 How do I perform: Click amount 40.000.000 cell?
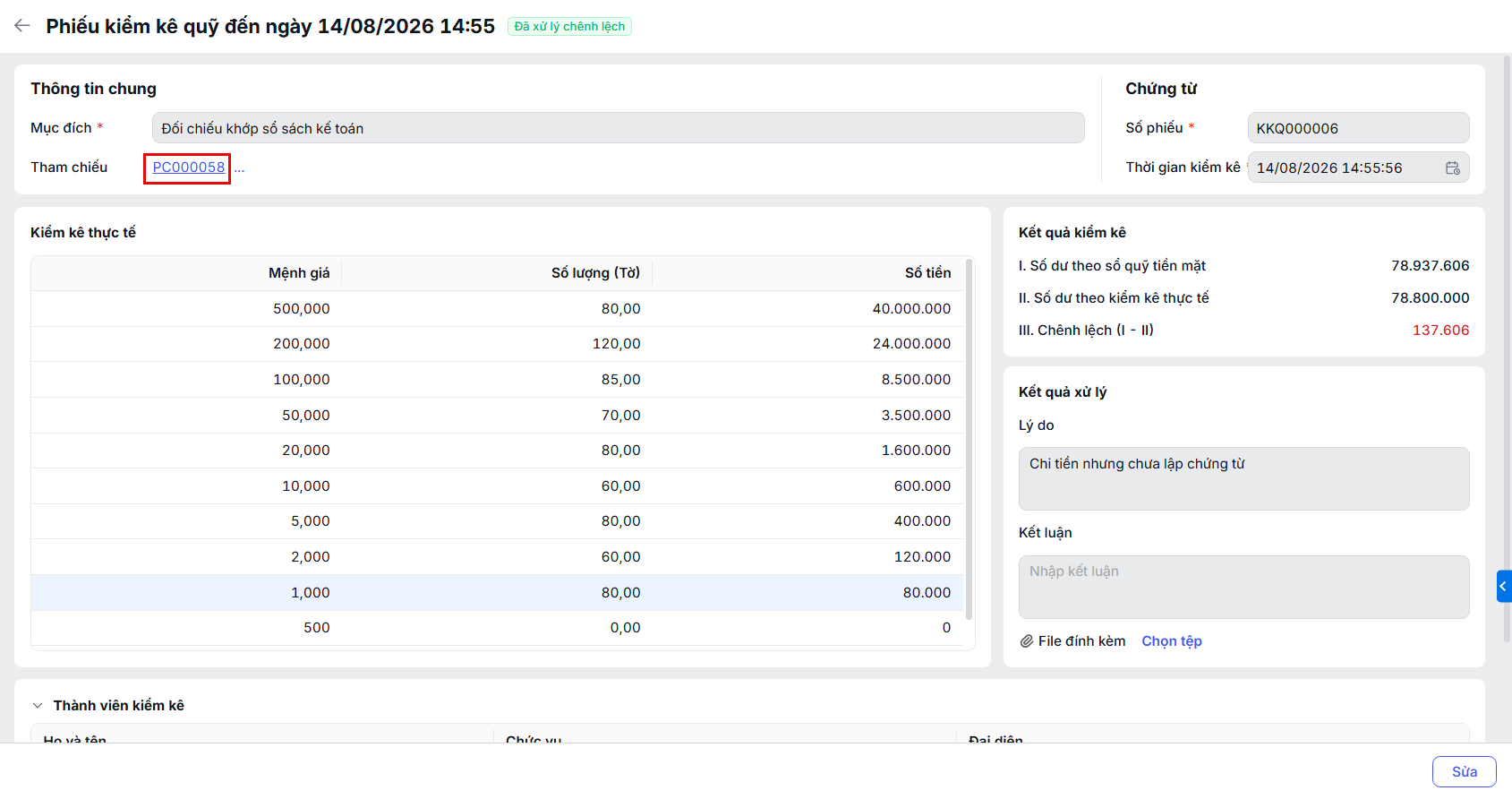[911, 309]
